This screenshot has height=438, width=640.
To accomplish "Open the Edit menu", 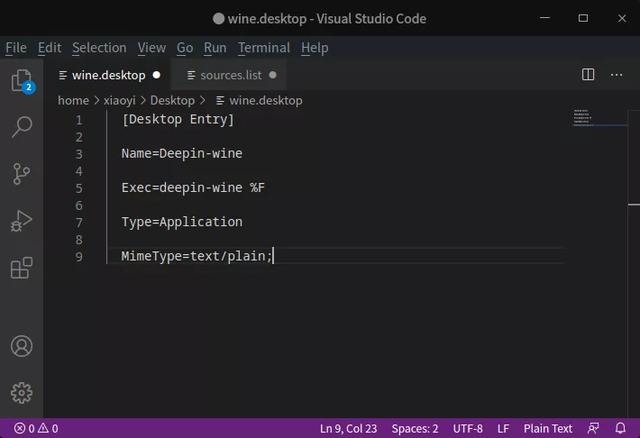I will [x=49, y=48].
